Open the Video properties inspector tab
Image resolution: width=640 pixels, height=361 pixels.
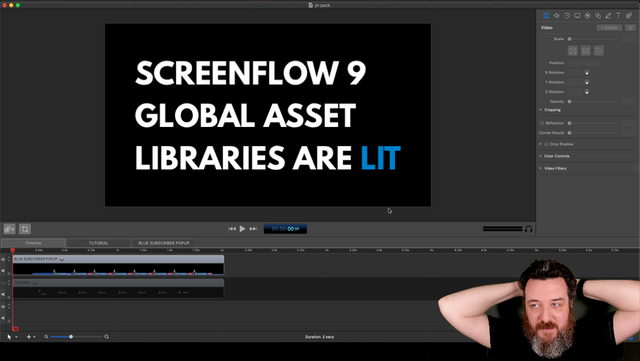click(546, 16)
